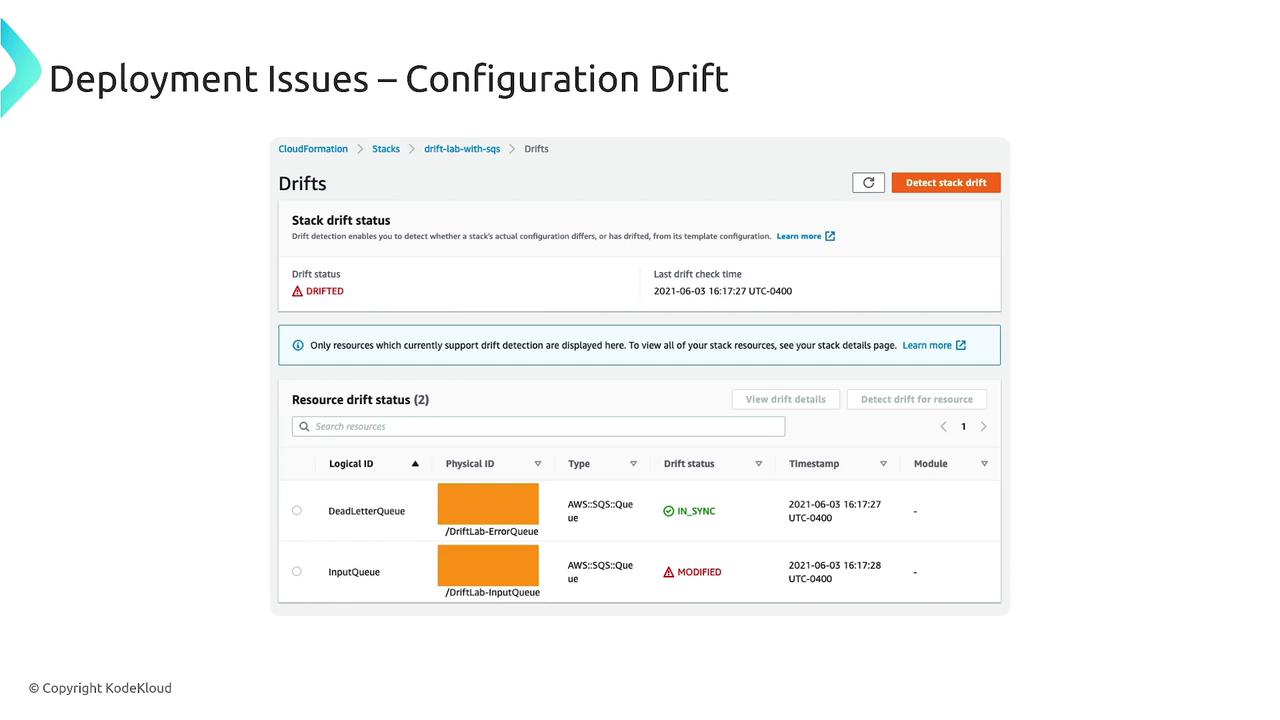
Task: Click the next page chevron icon
Action: 984,427
